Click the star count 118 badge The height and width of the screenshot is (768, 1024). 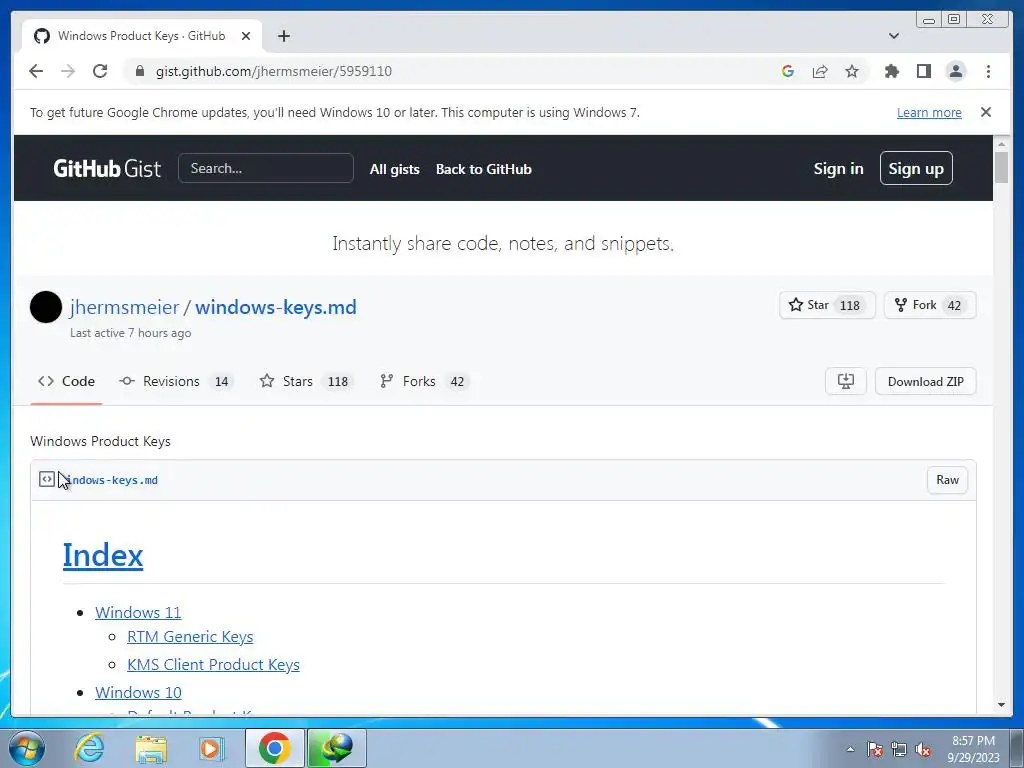(850, 306)
